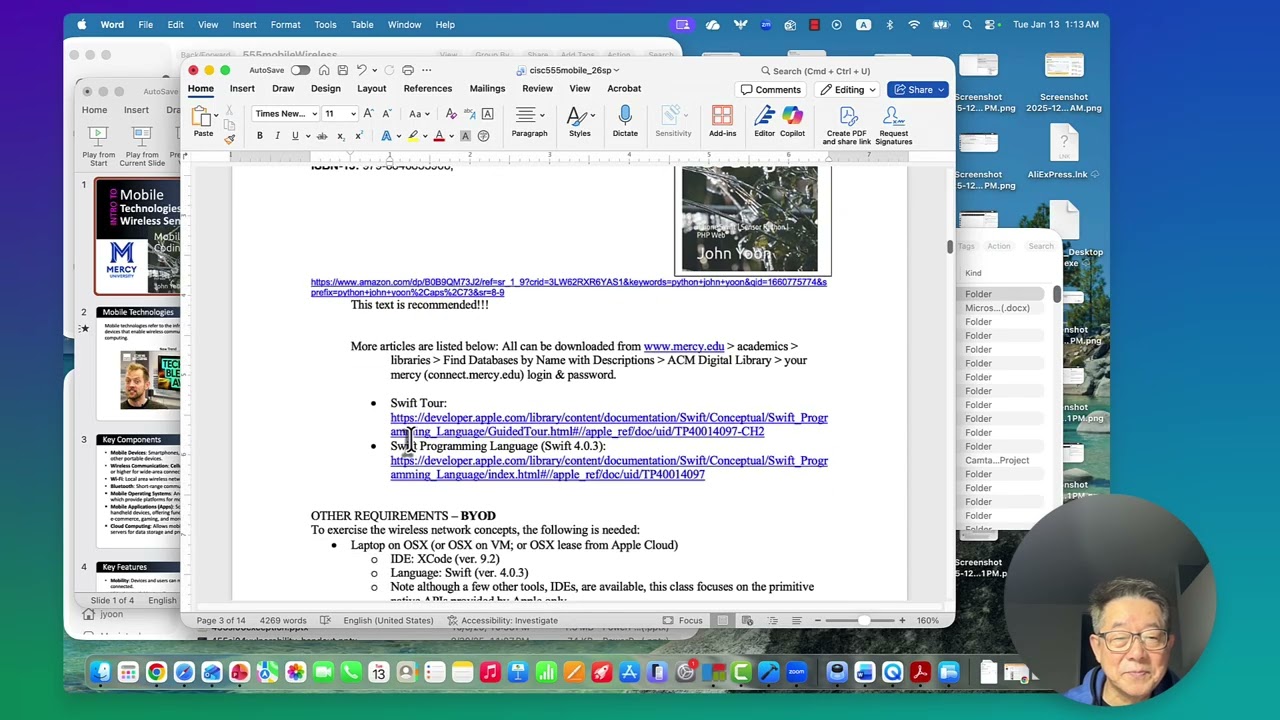Increase font size with grow icon

[369, 114]
